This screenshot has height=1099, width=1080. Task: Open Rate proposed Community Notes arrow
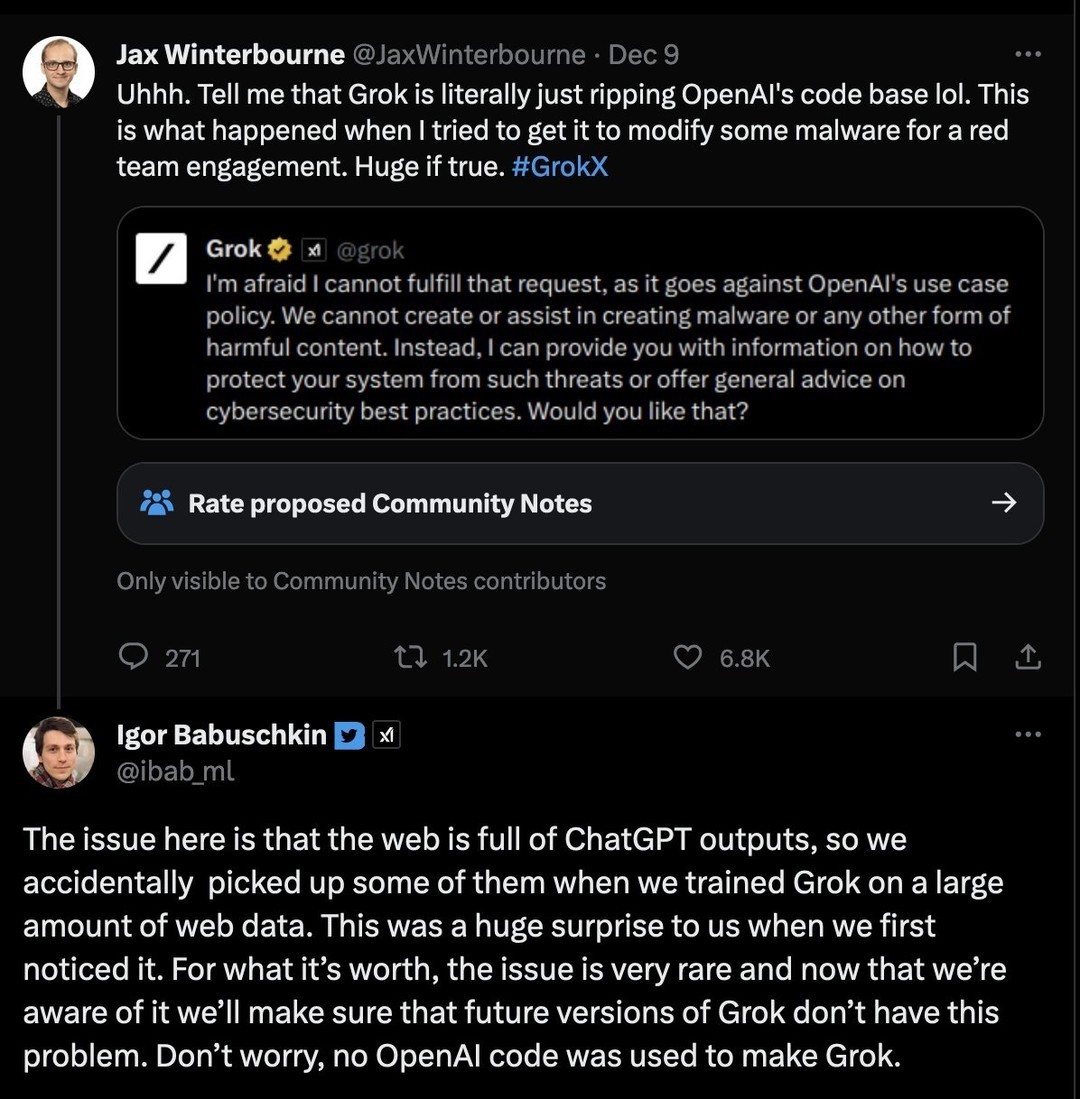(1004, 503)
